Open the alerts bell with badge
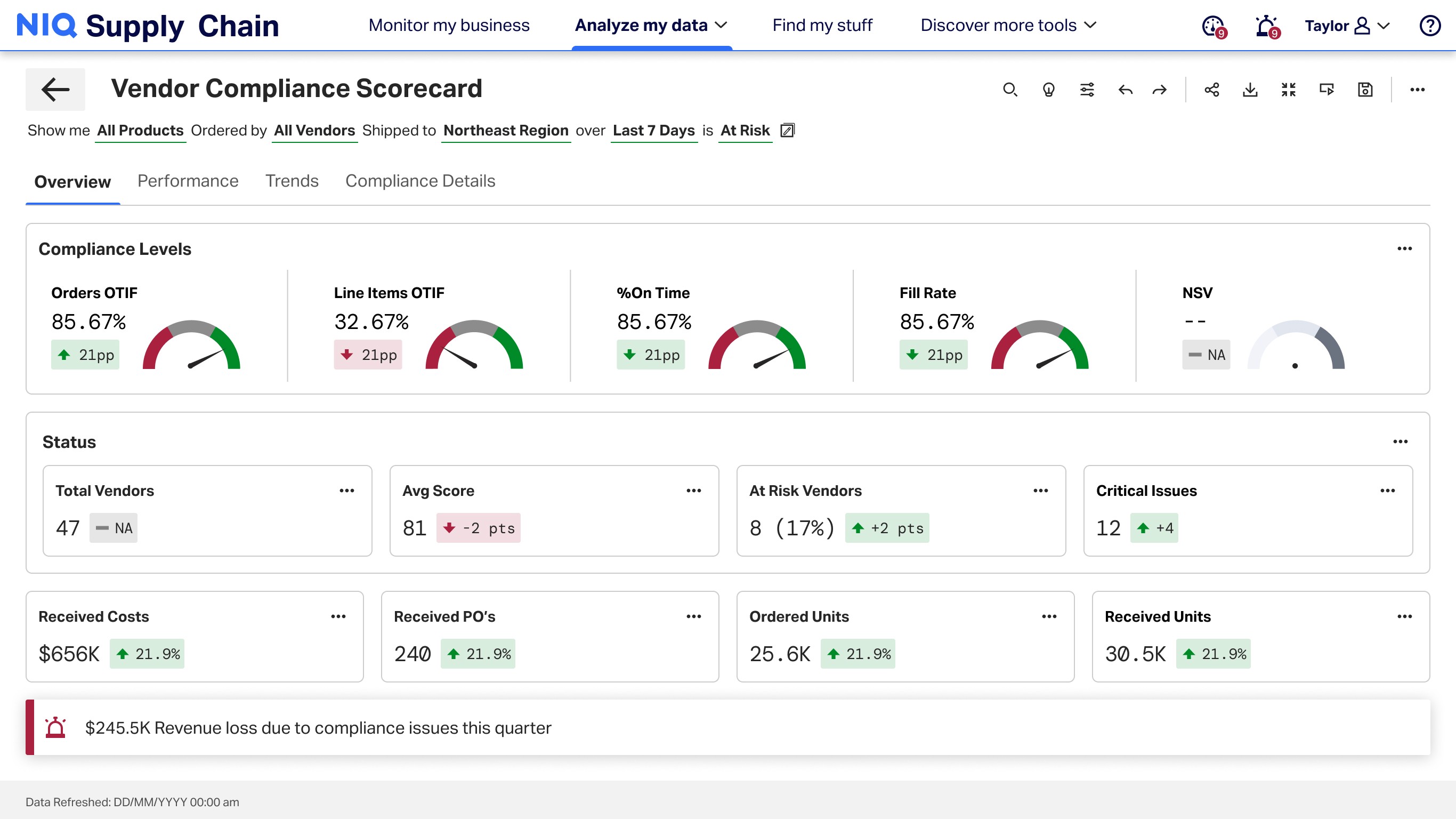Screen dimensions: 1456x819 pos(1266,26)
